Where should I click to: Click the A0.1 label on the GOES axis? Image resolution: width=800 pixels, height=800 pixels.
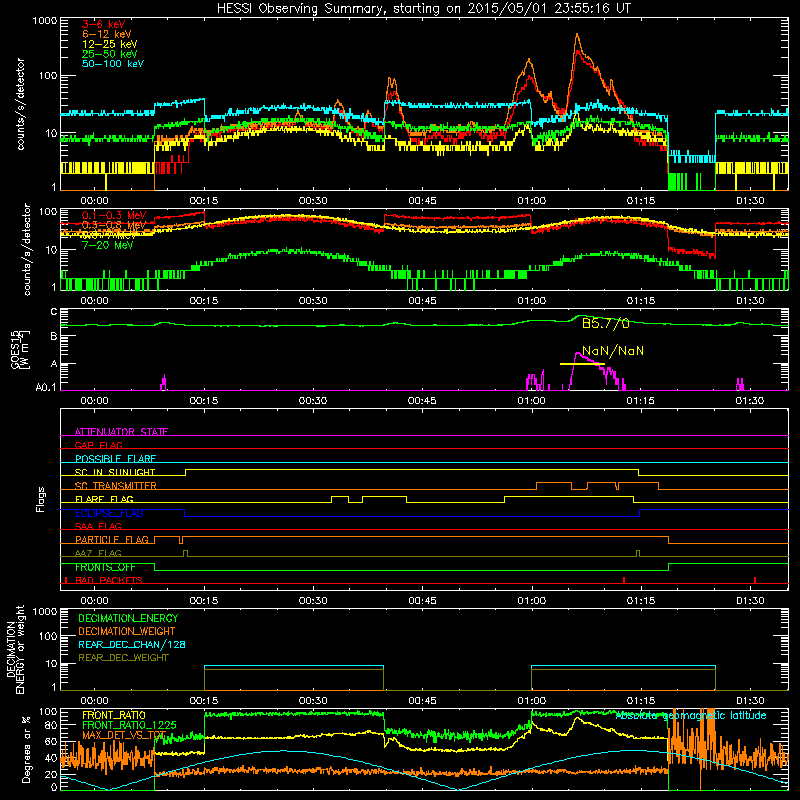point(46,388)
